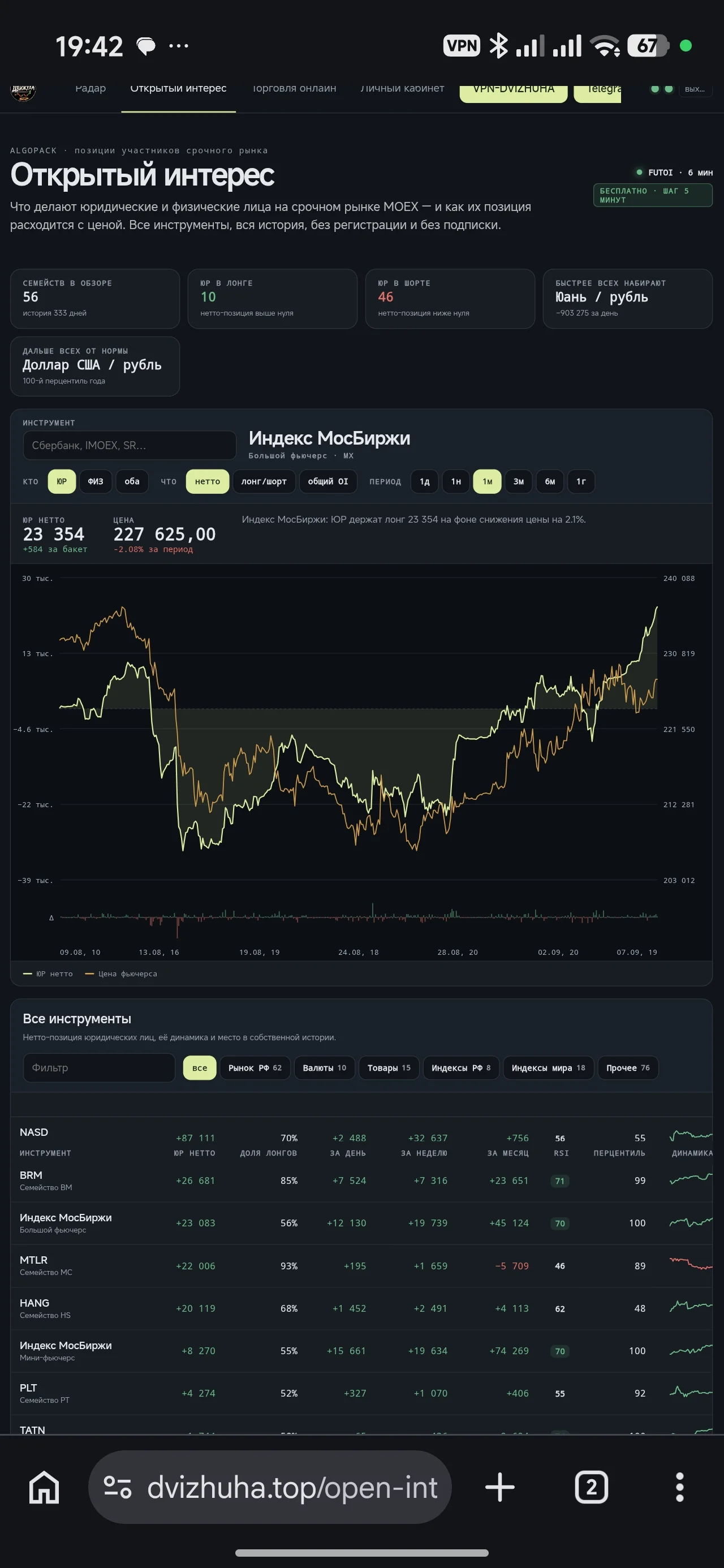Select ФИЗ participant filter
The image size is (724, 1568).
96,481
